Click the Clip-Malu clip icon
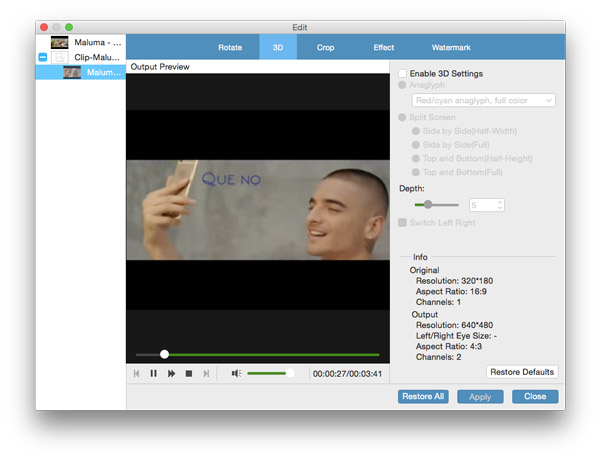This screenshot has width=600, height=460. click(x=60, y=57)
